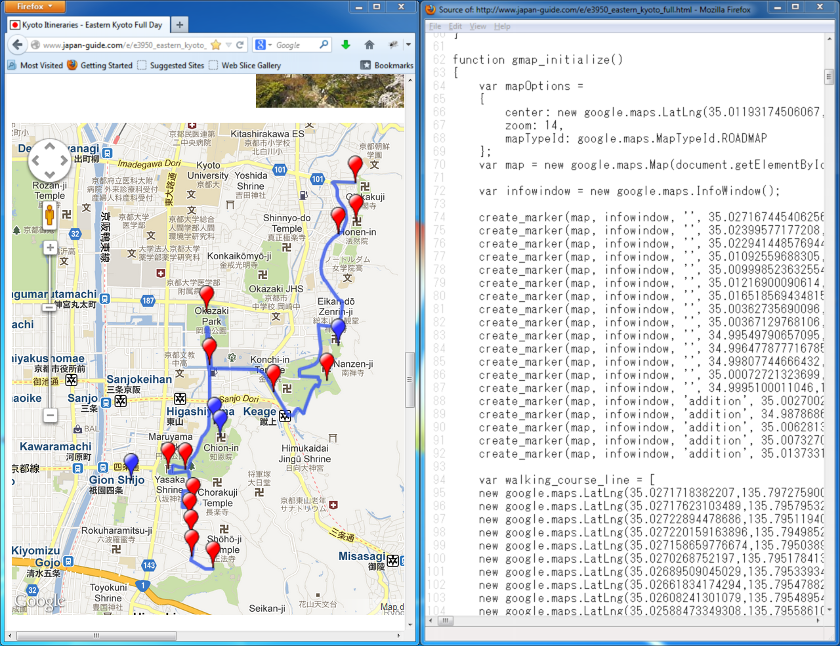This screenshot has height=646, width=840.
Task: Open a new tab with the plus button
Action: coord(179,25)
